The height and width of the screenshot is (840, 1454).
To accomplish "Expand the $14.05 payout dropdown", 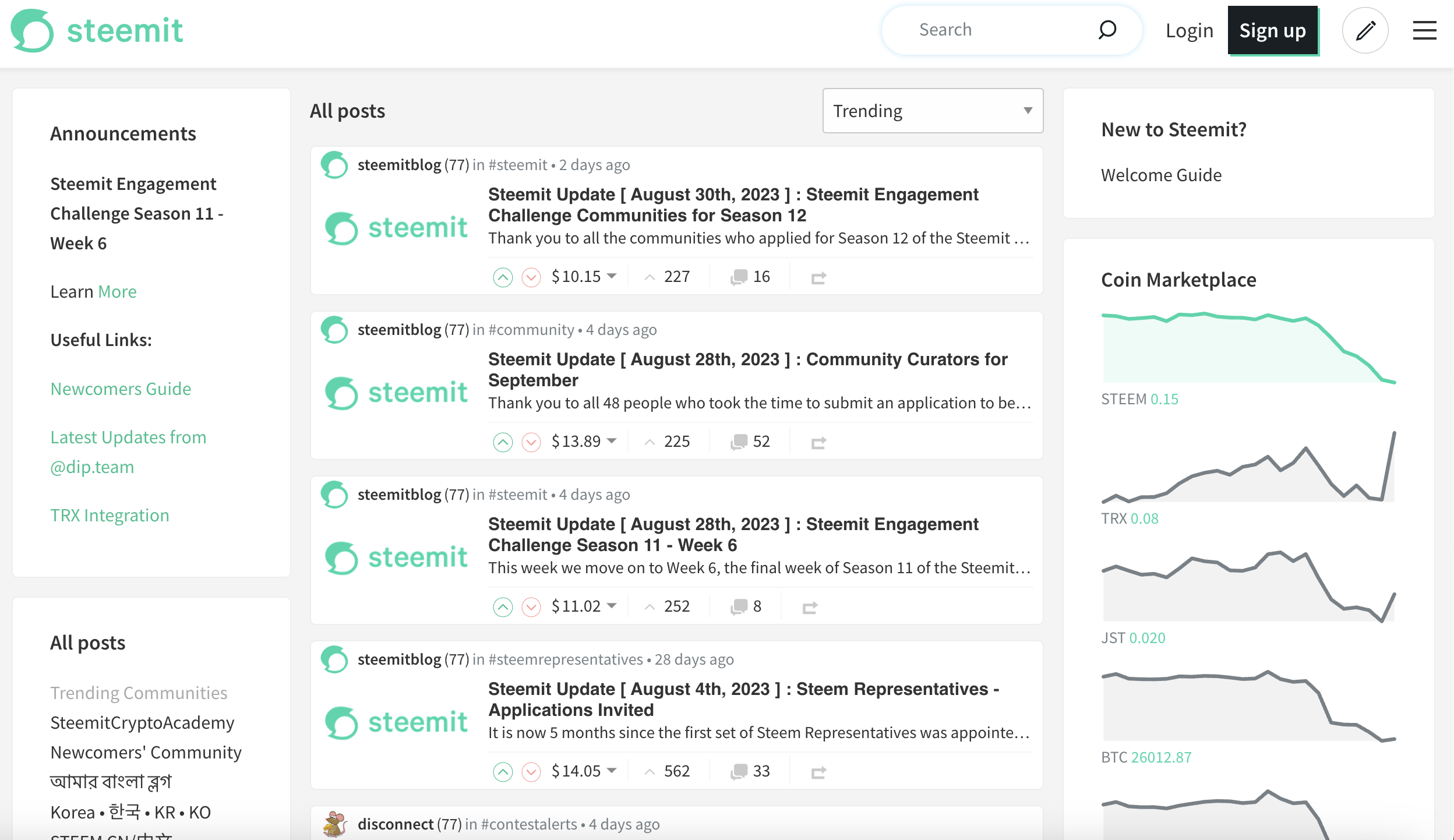I will point(612,770).
